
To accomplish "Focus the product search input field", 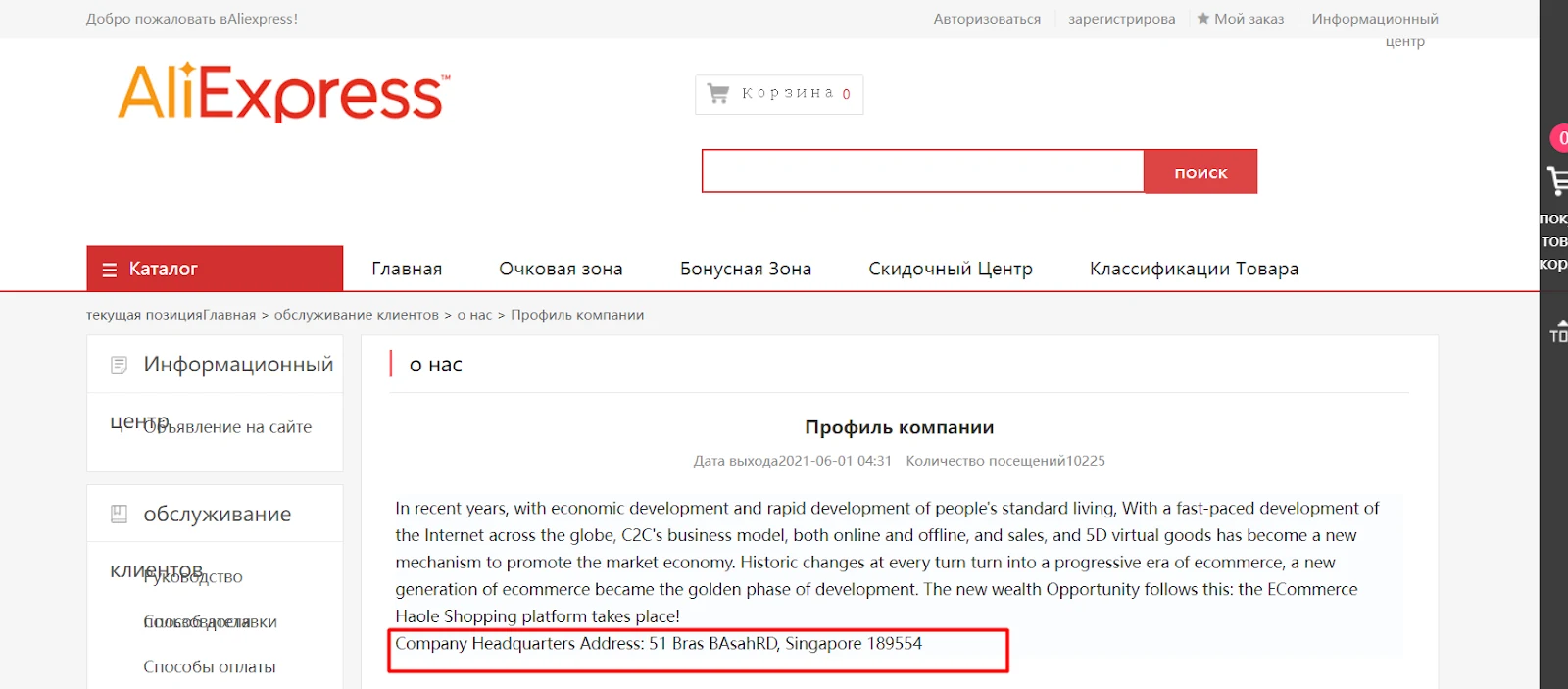I will pos(922,172).
